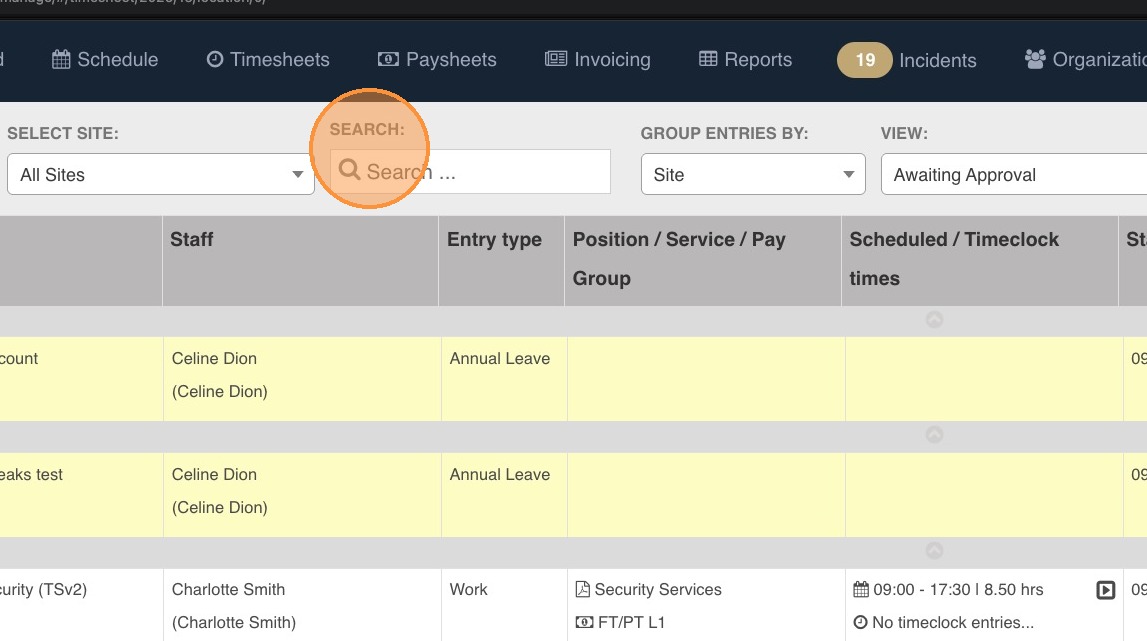Viewport: 1147px width, 641px height.
Task: Go to Incidents in the navigation bar
Action: (x=937, y=61)
